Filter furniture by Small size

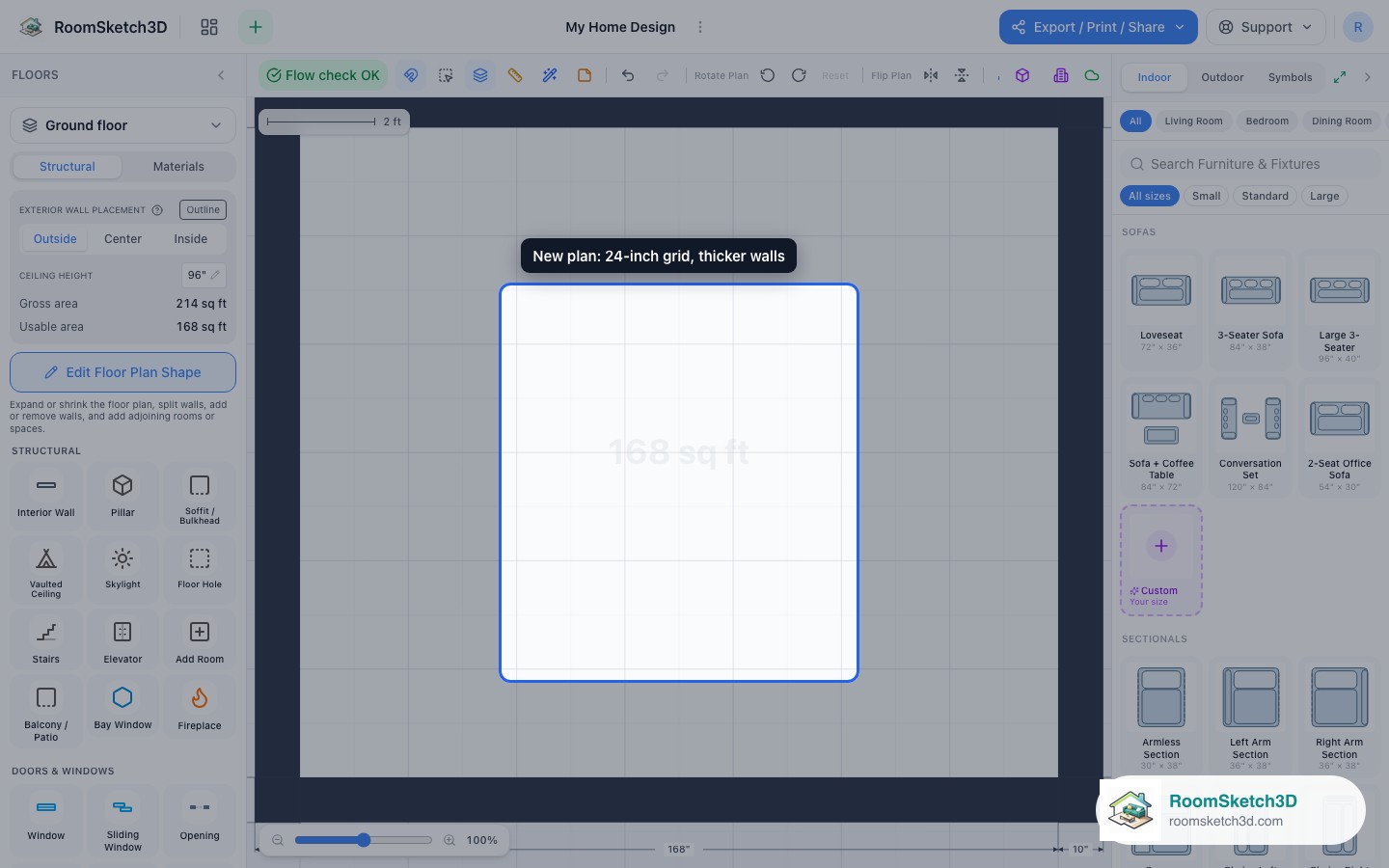tap(1206, 196)
